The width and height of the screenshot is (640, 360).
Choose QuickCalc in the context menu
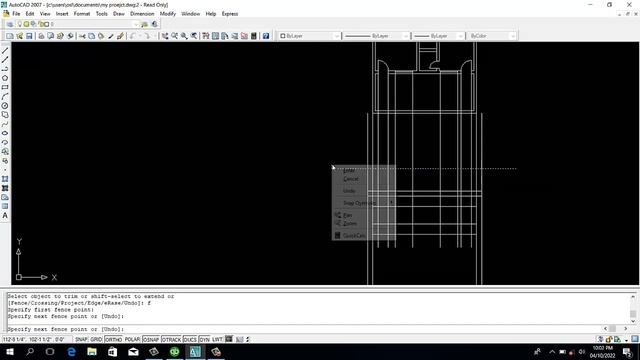[364, 236]
